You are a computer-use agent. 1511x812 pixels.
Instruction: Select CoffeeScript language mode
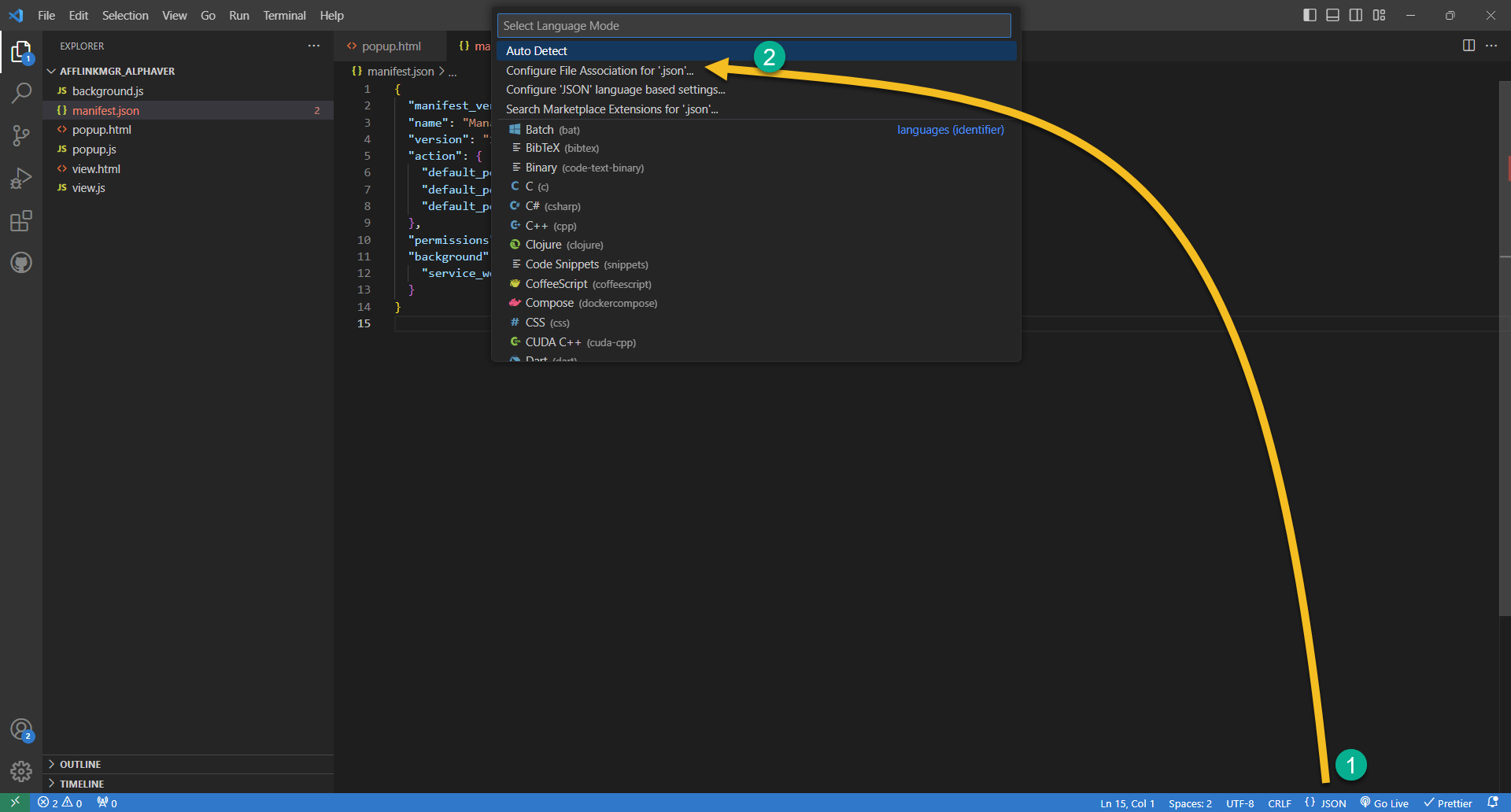756,284
